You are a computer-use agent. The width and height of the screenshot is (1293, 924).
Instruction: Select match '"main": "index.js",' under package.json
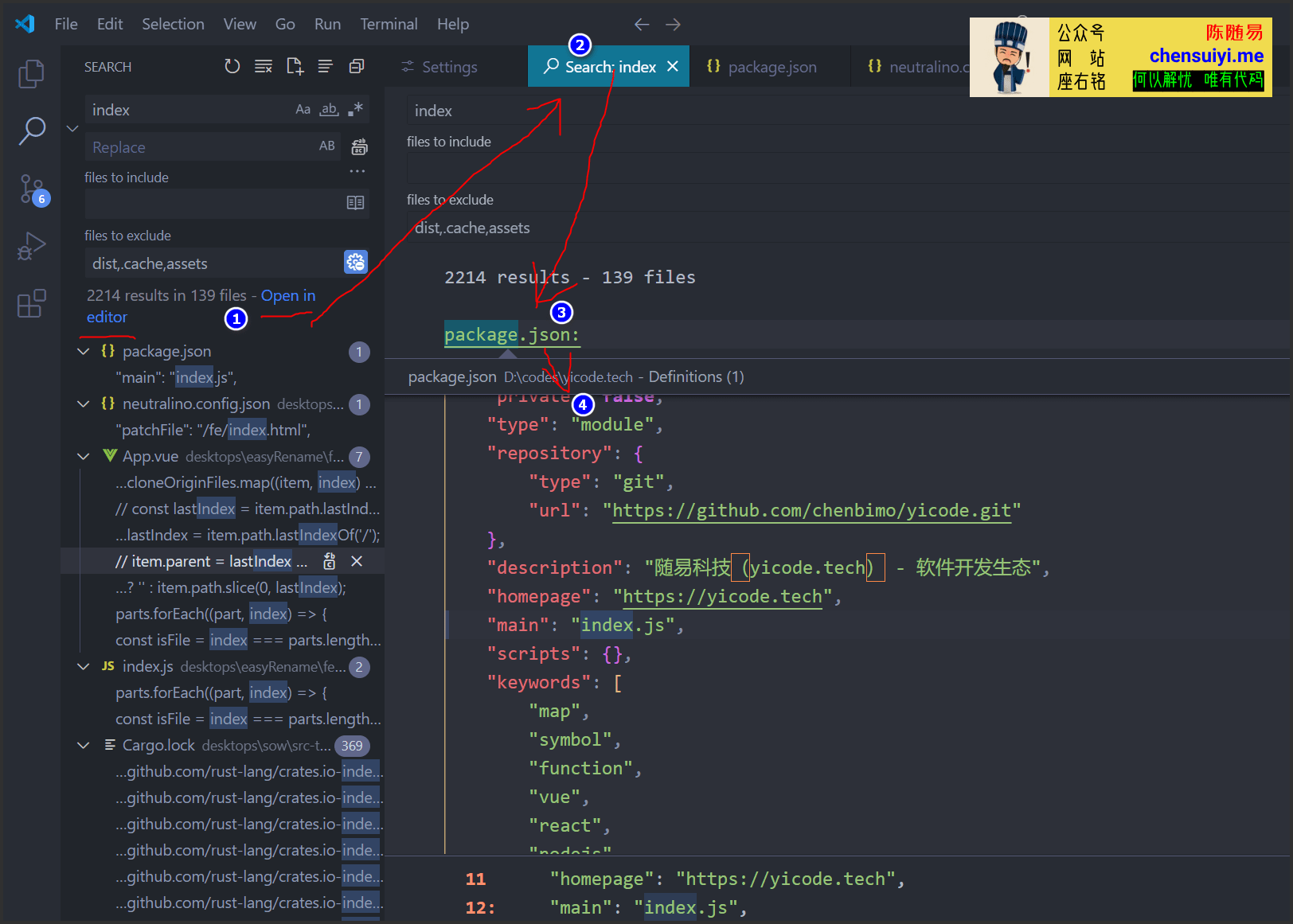[176, 377]
